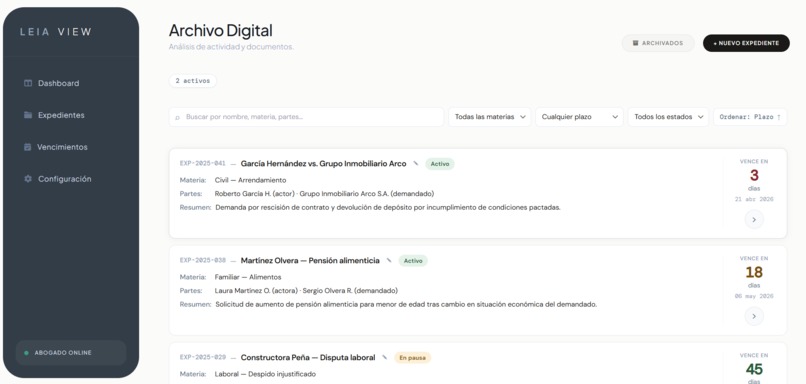806x384 pixels.
Task: Click subtitle Análisis de actividad y documentos
Action: pos(231,47)
